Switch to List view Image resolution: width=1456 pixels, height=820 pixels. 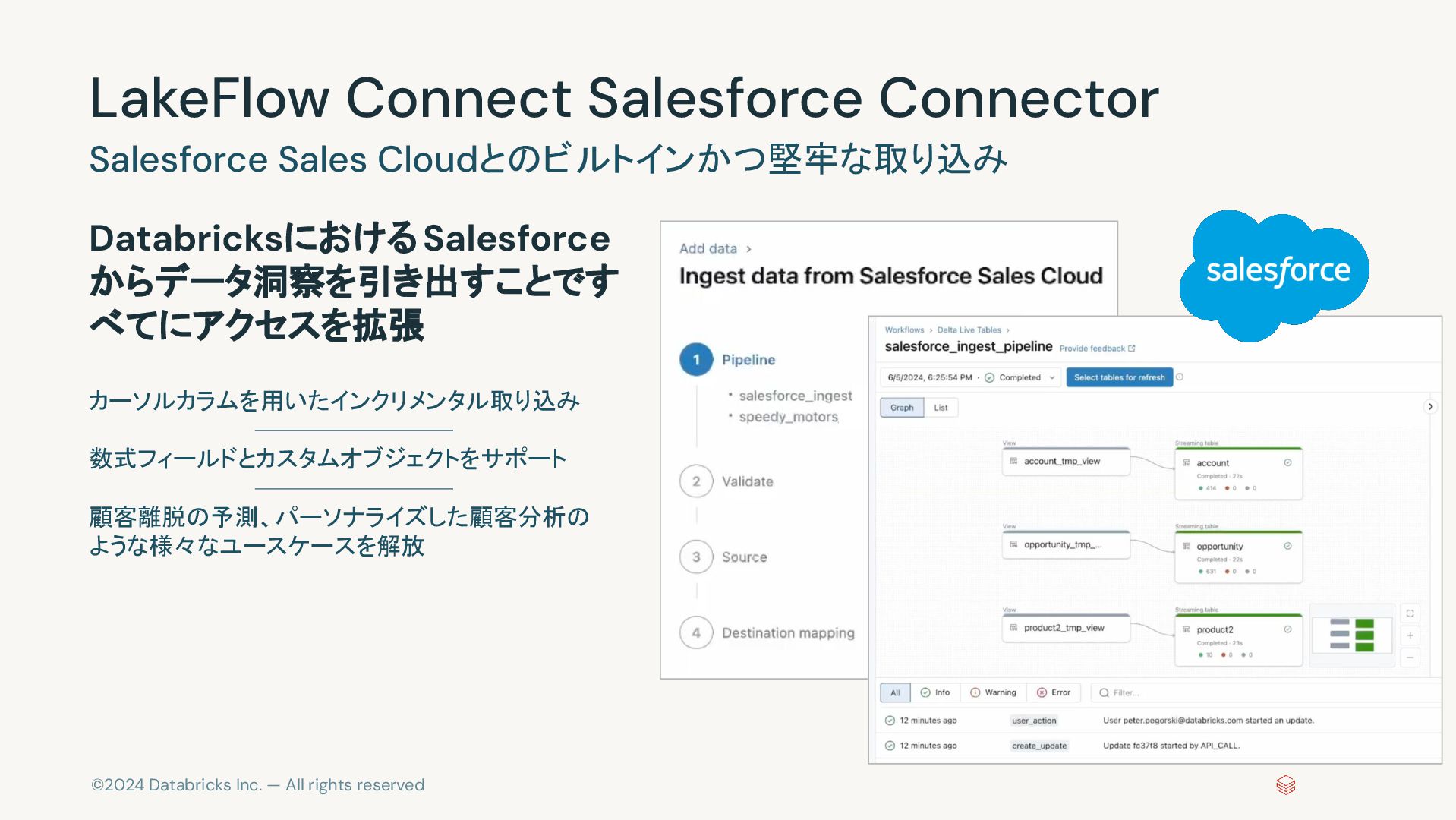tap(941, 408)
